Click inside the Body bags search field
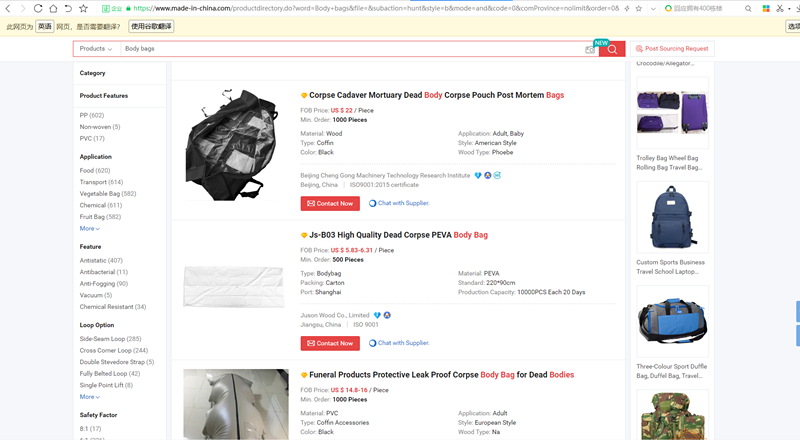 tap(352, 48)
